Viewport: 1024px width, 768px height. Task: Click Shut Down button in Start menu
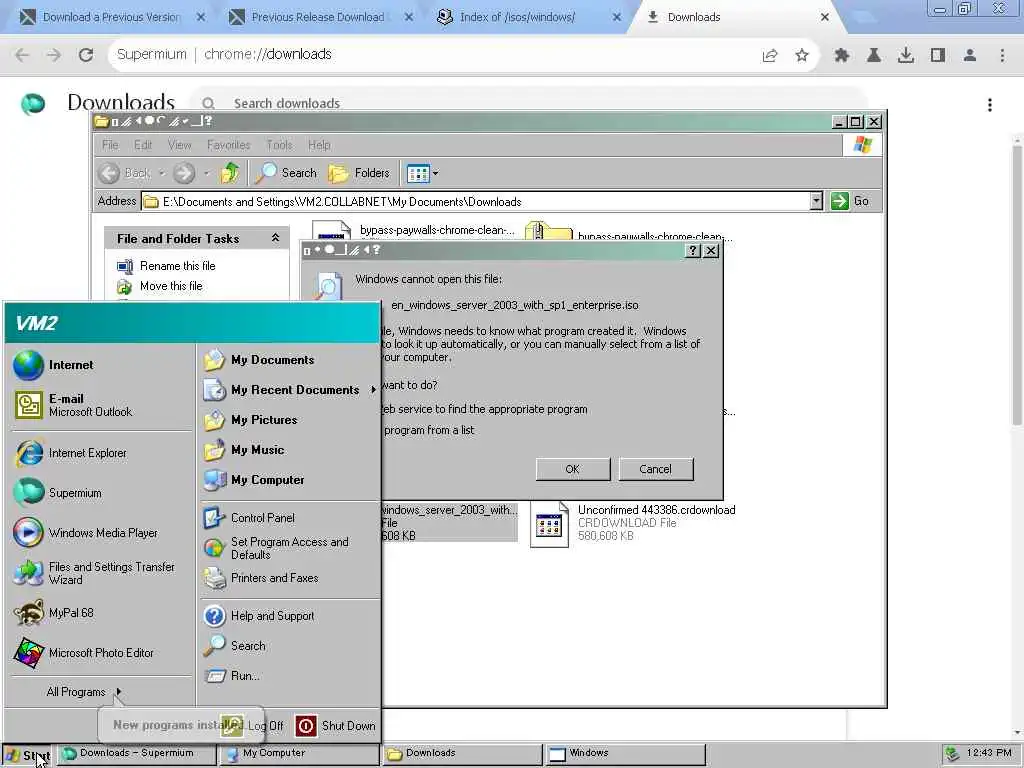(336, 726)
